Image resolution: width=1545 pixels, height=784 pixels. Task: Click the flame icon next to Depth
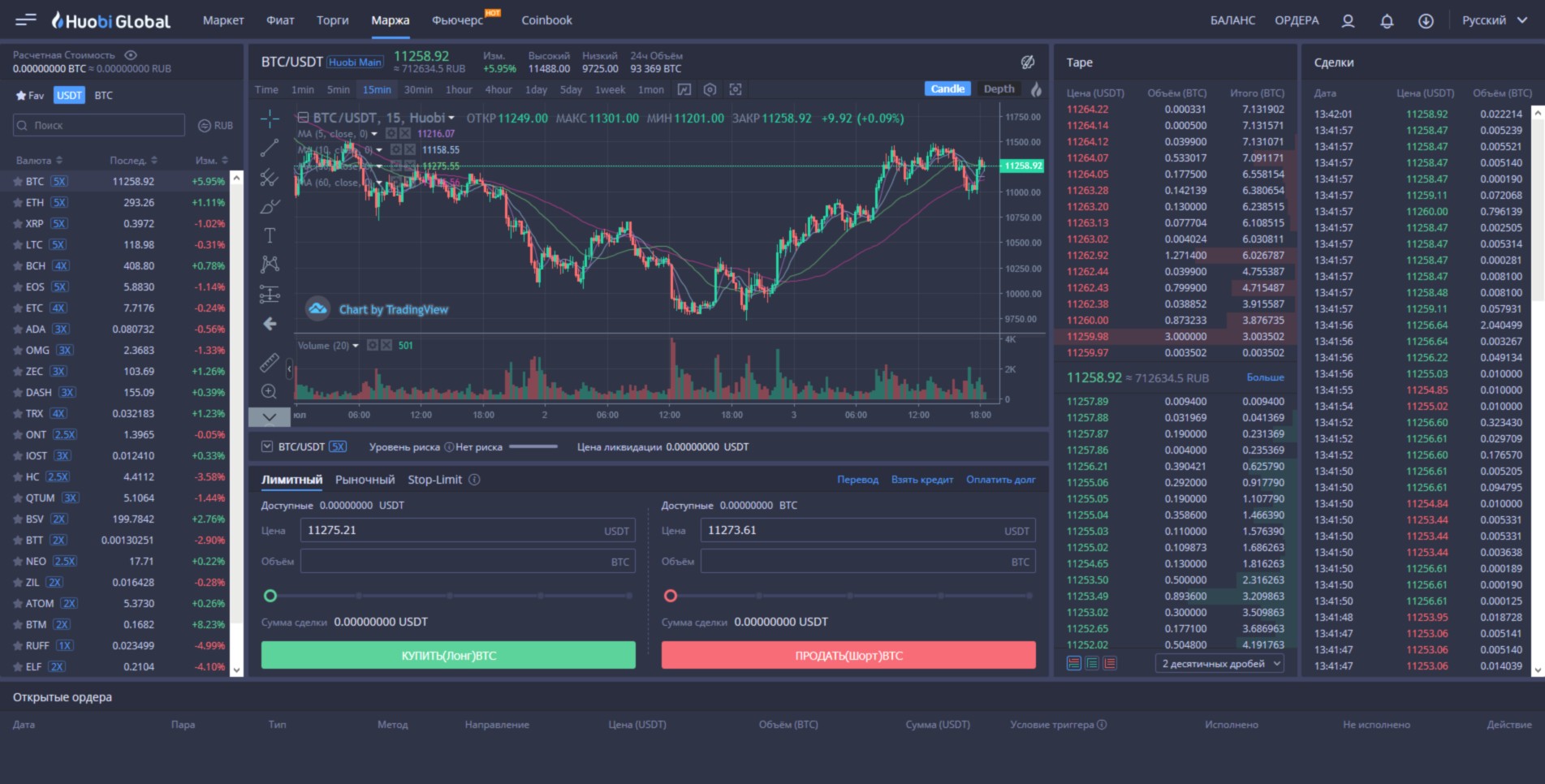pyautogui.click(x=1036, y=89)
